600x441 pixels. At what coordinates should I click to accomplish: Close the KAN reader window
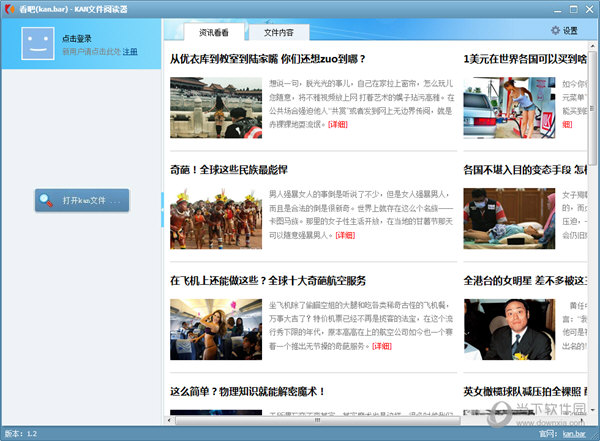[590, 10]
